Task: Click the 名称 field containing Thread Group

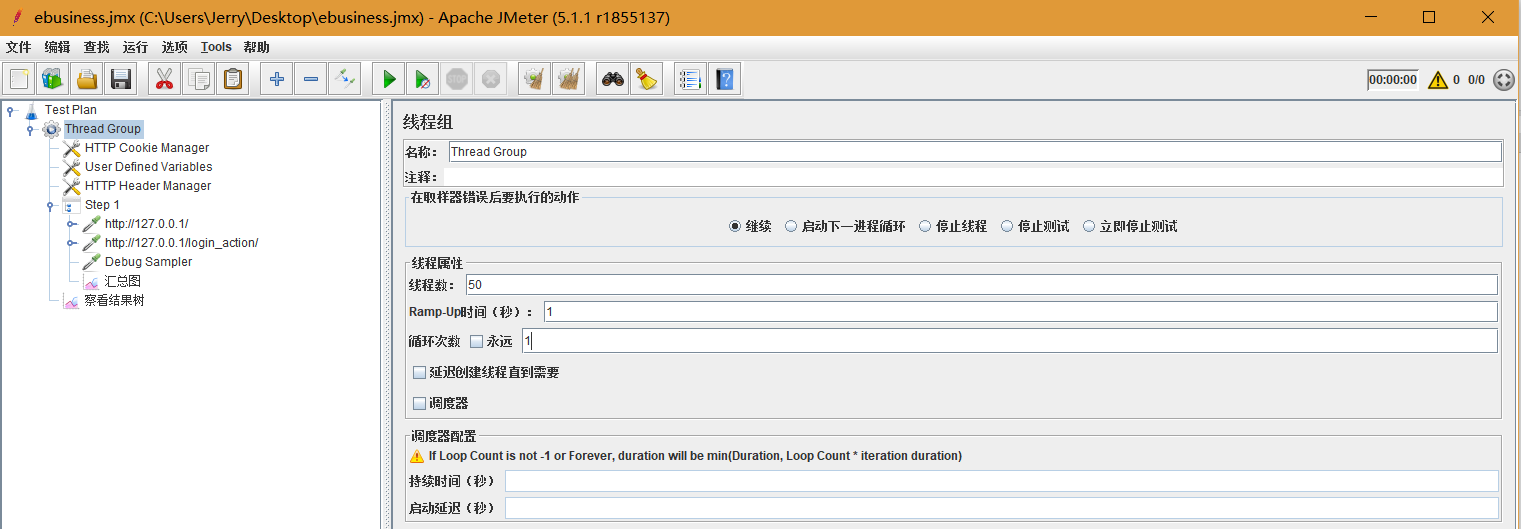Action: (975, 152)
